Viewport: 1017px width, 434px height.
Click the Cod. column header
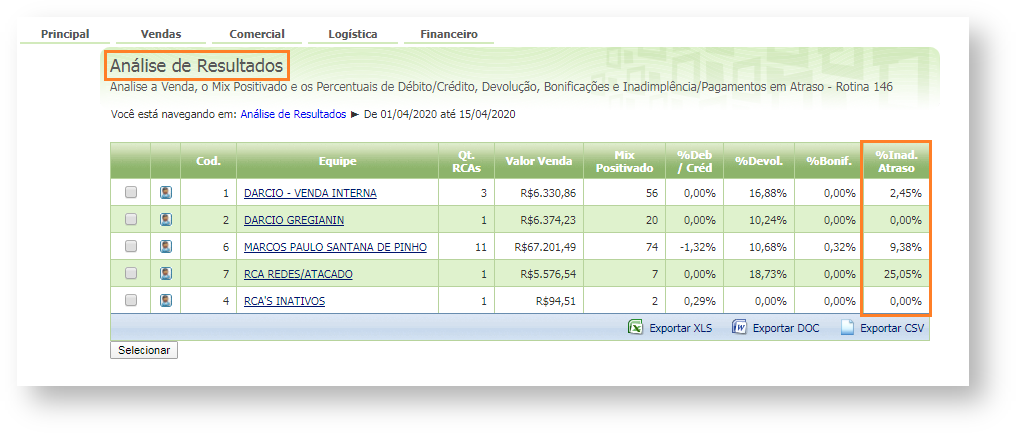click(x=208, y=161)
